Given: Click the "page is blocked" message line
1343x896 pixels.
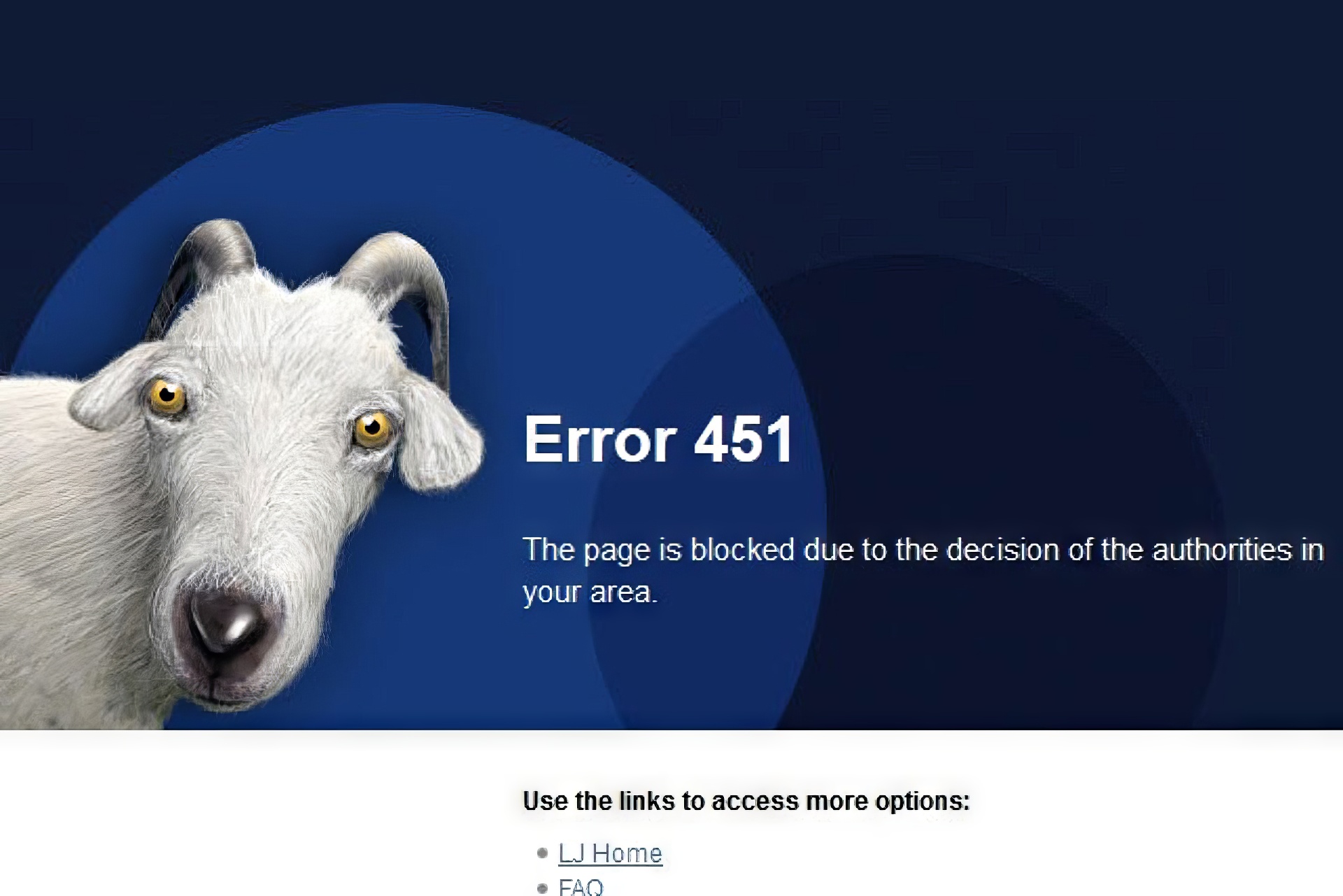Looking at the screenshot, I should coord(923,550).
